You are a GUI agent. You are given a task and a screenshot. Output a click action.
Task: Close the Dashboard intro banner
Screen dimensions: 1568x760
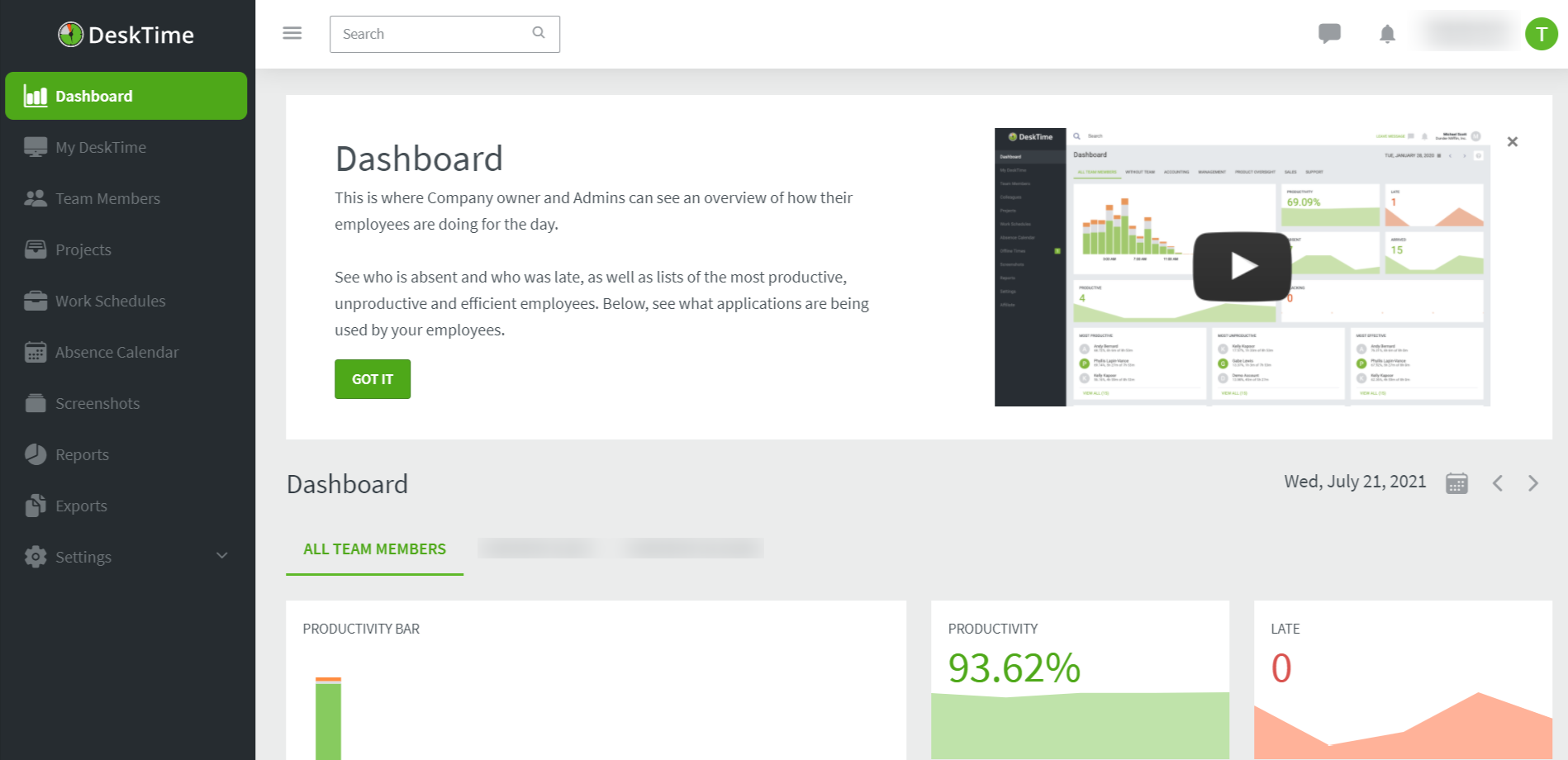tap(1513, 142)
